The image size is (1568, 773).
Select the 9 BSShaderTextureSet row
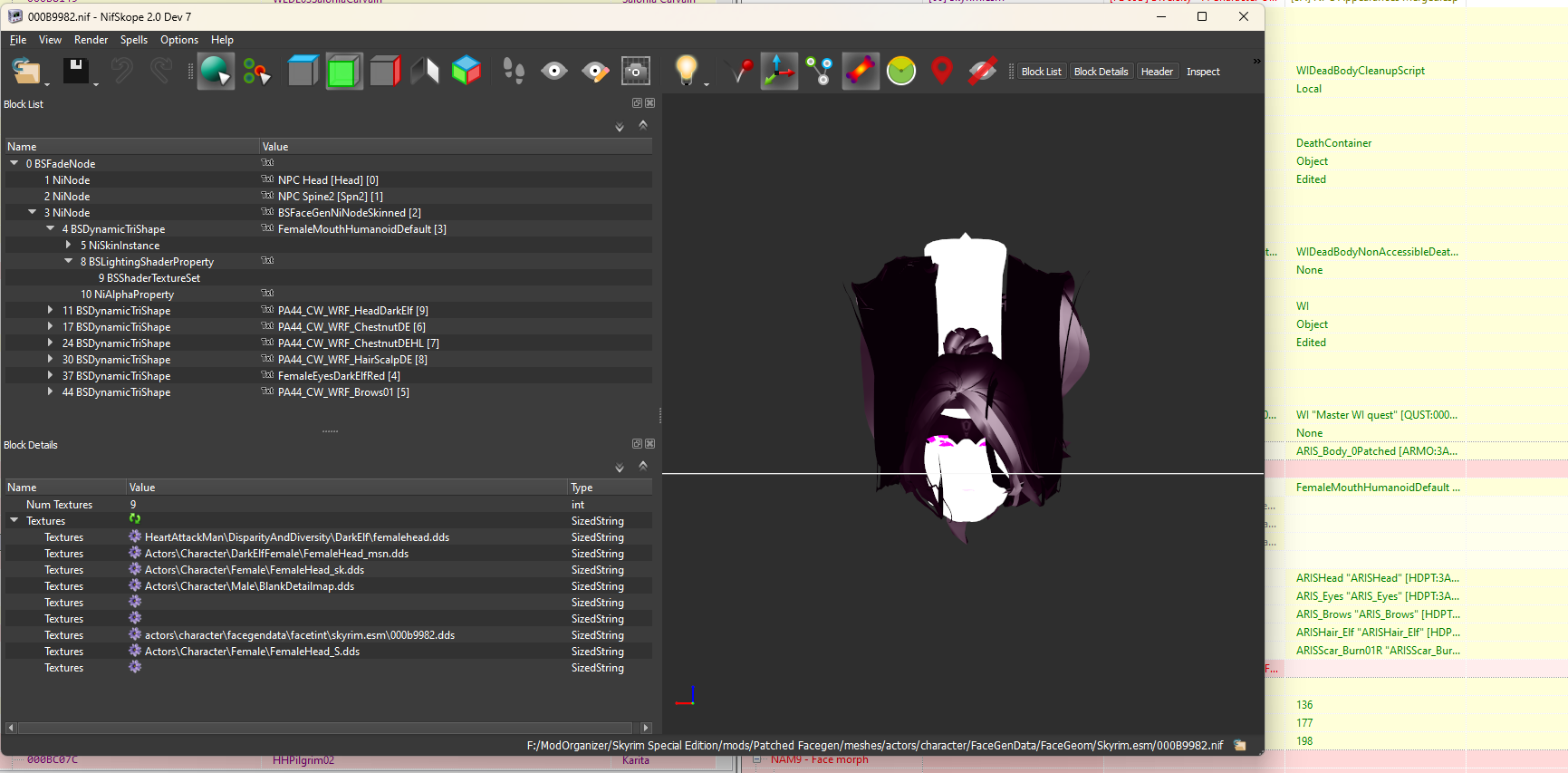pyautogui.click(x=328, y=277)
